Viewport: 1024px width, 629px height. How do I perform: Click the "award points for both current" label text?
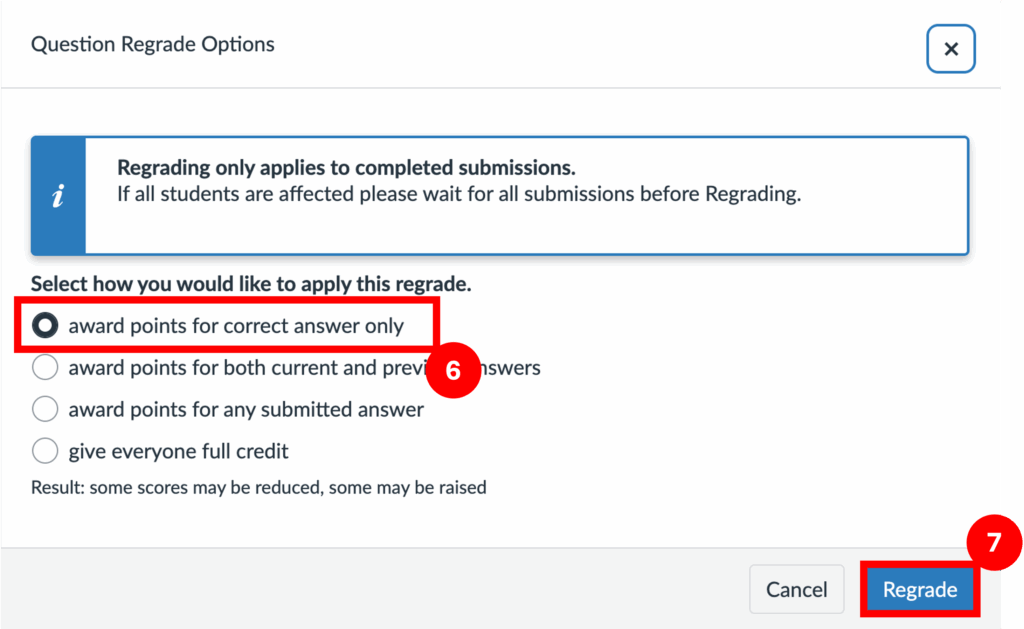click(x=240, y=368)
